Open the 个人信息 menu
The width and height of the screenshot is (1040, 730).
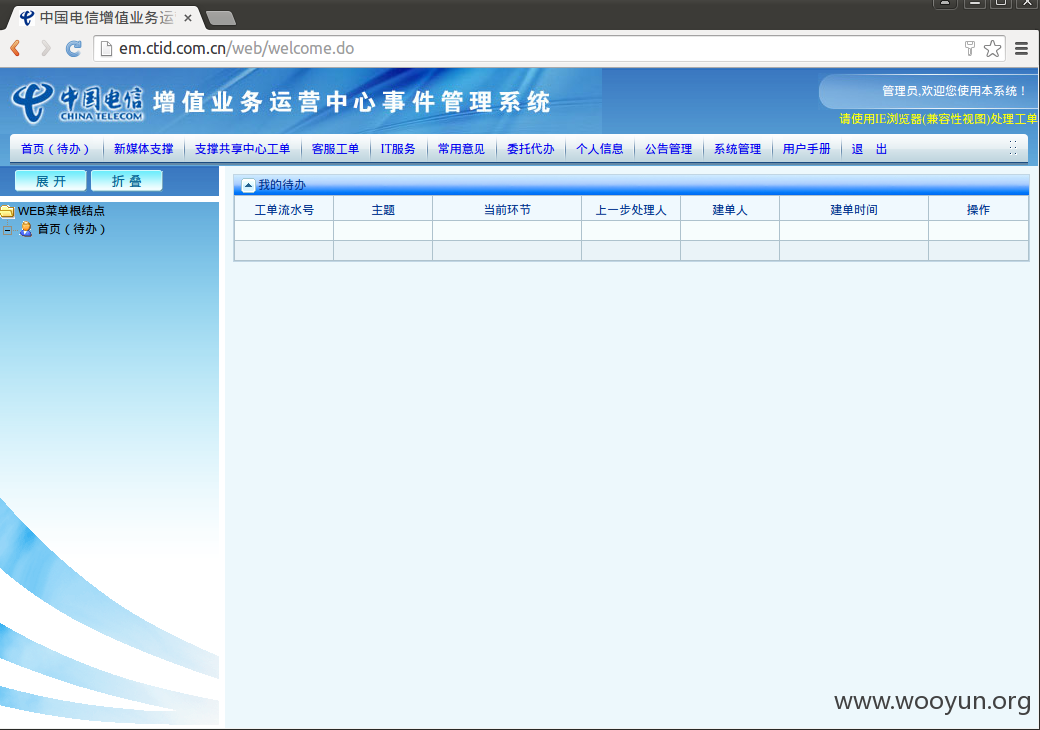[x=600, y=149]
